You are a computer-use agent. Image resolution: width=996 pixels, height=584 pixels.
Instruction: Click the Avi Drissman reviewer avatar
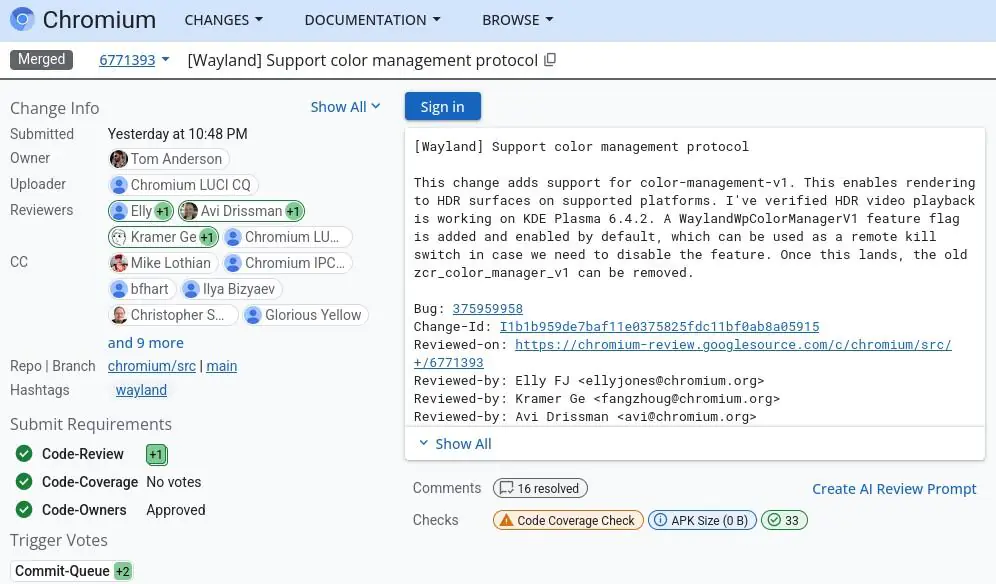189,211
